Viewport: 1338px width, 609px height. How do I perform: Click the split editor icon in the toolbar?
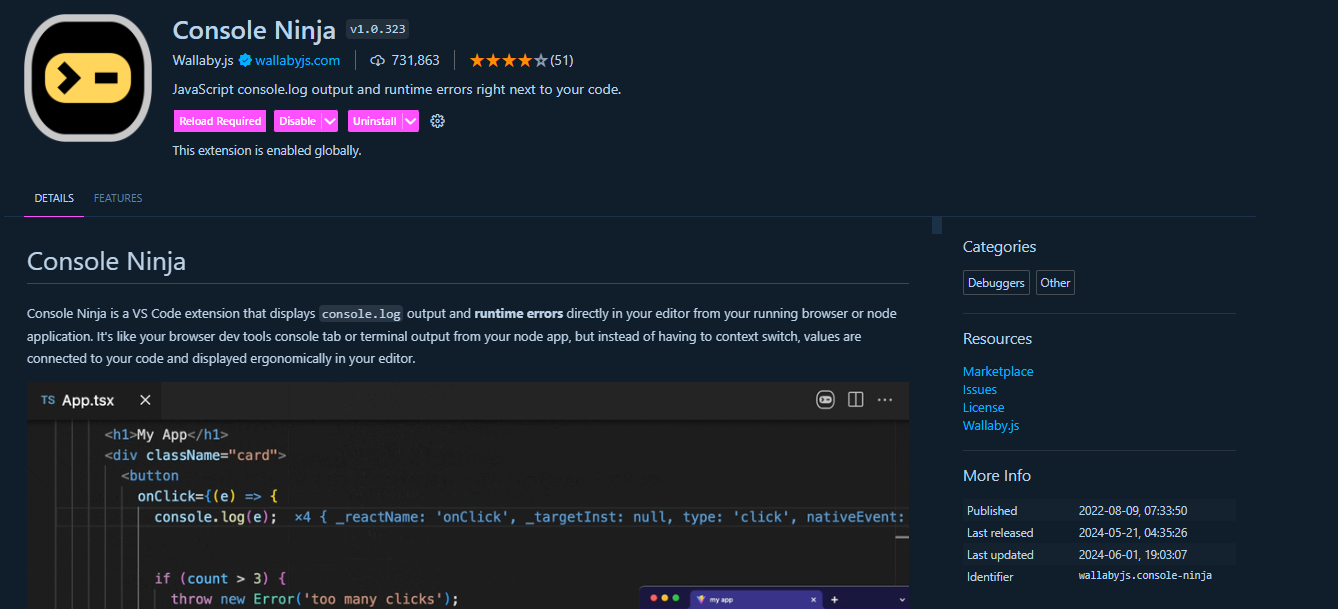tap(855, 399)
